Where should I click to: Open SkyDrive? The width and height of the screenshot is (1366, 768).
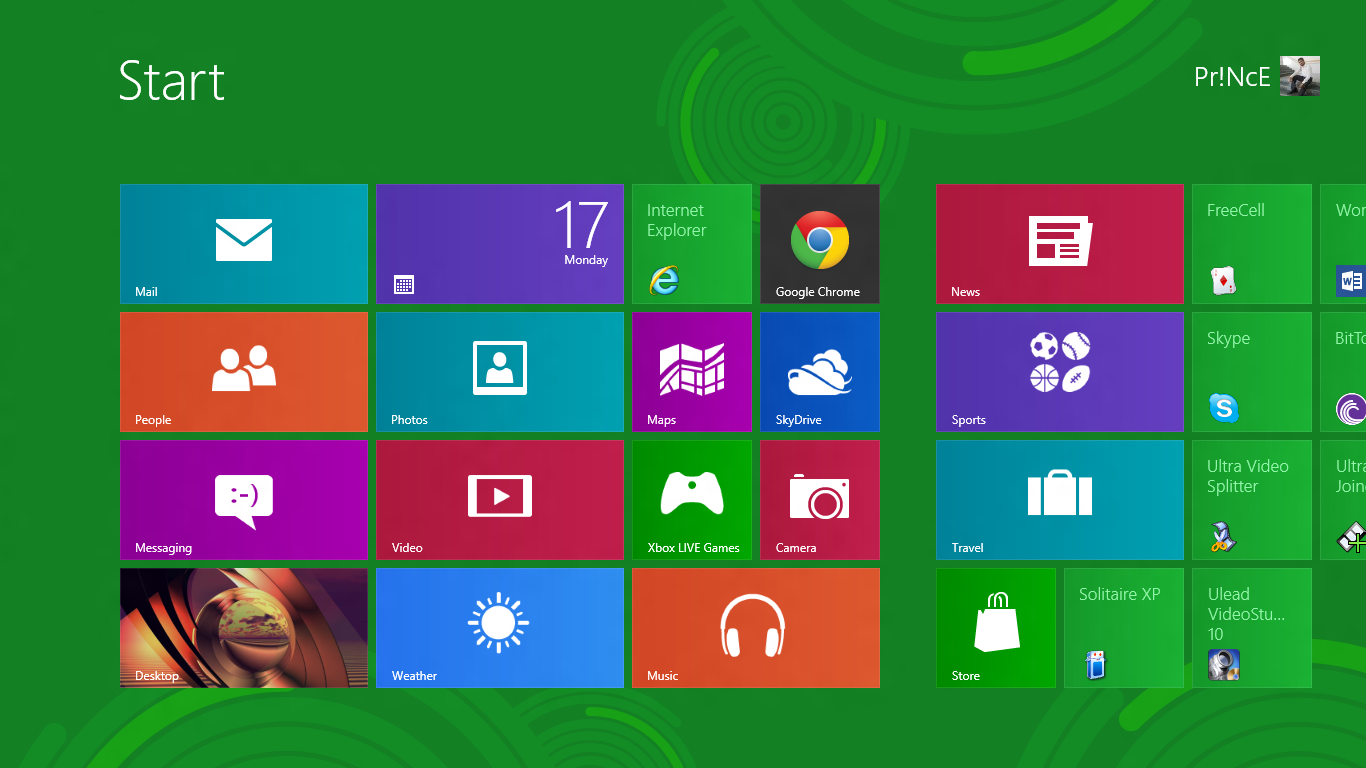819,371
